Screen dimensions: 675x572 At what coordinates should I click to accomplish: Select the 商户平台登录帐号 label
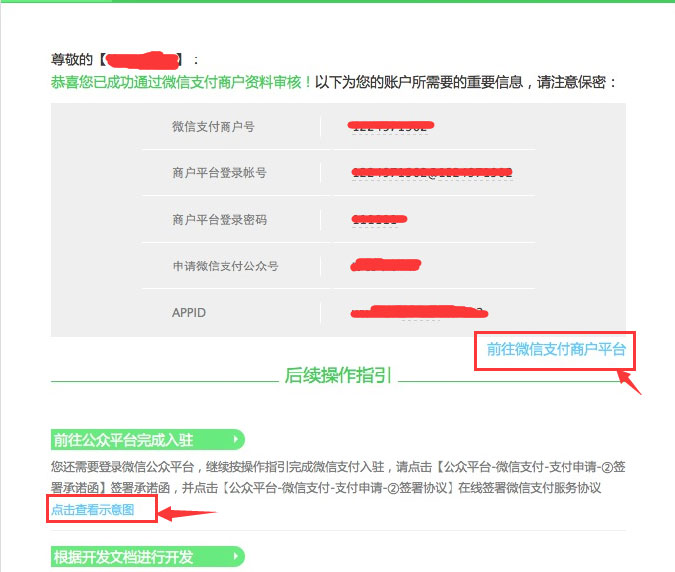click(219, 173)
